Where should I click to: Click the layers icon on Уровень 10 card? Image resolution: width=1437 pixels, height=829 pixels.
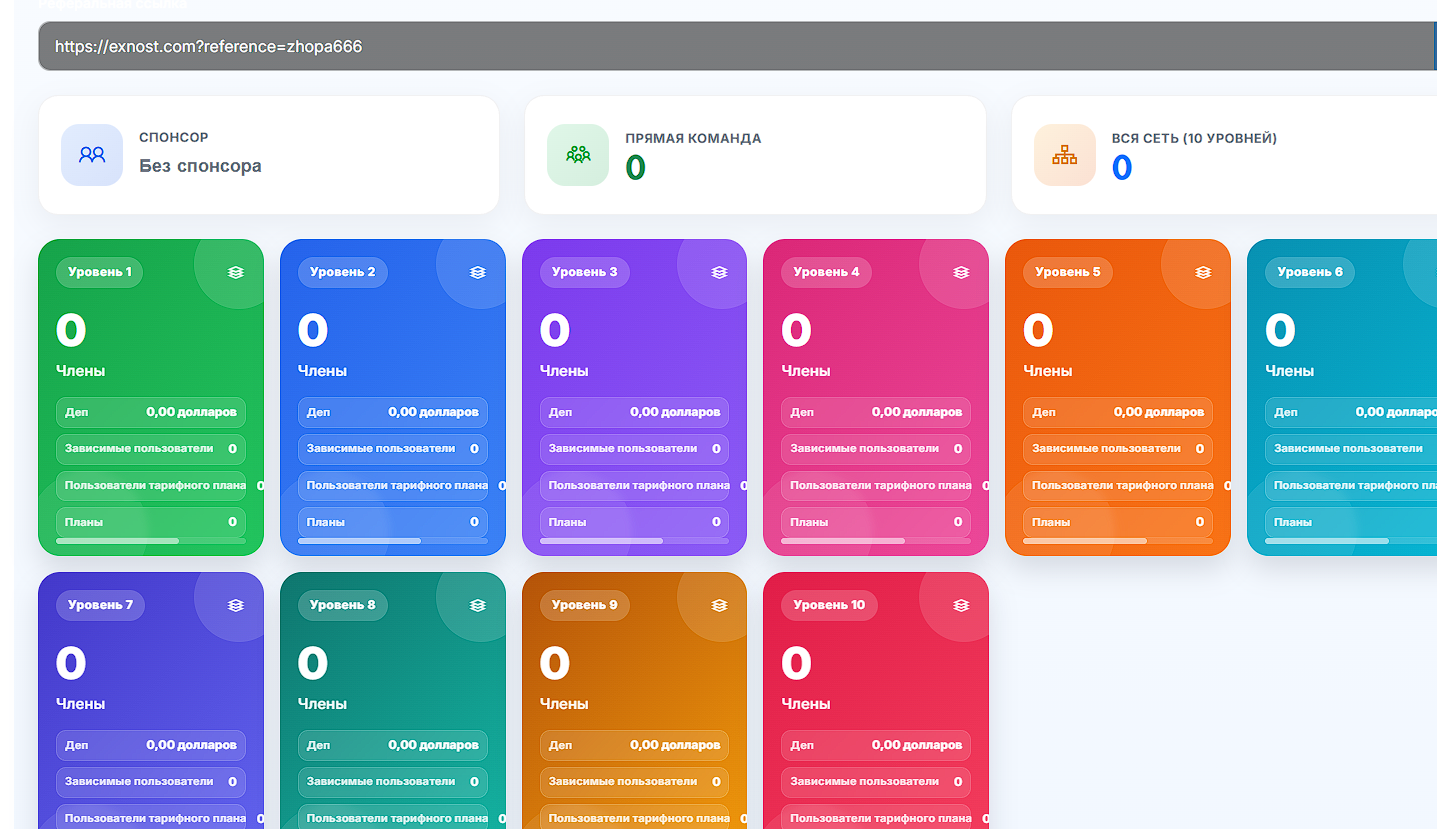pos(961,605)
